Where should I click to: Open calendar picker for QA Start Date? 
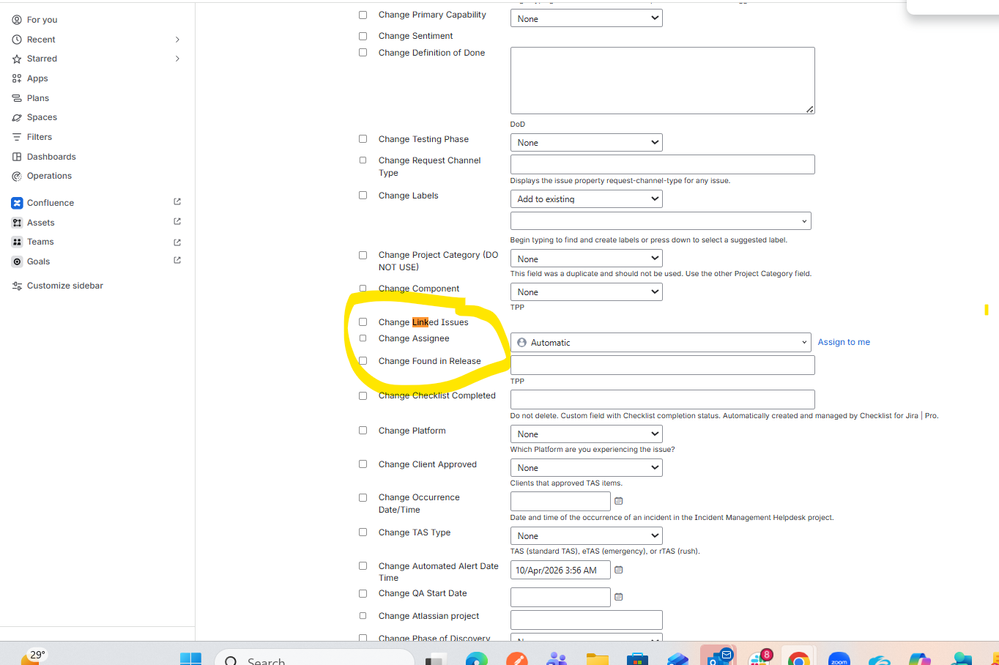[618, 597]
